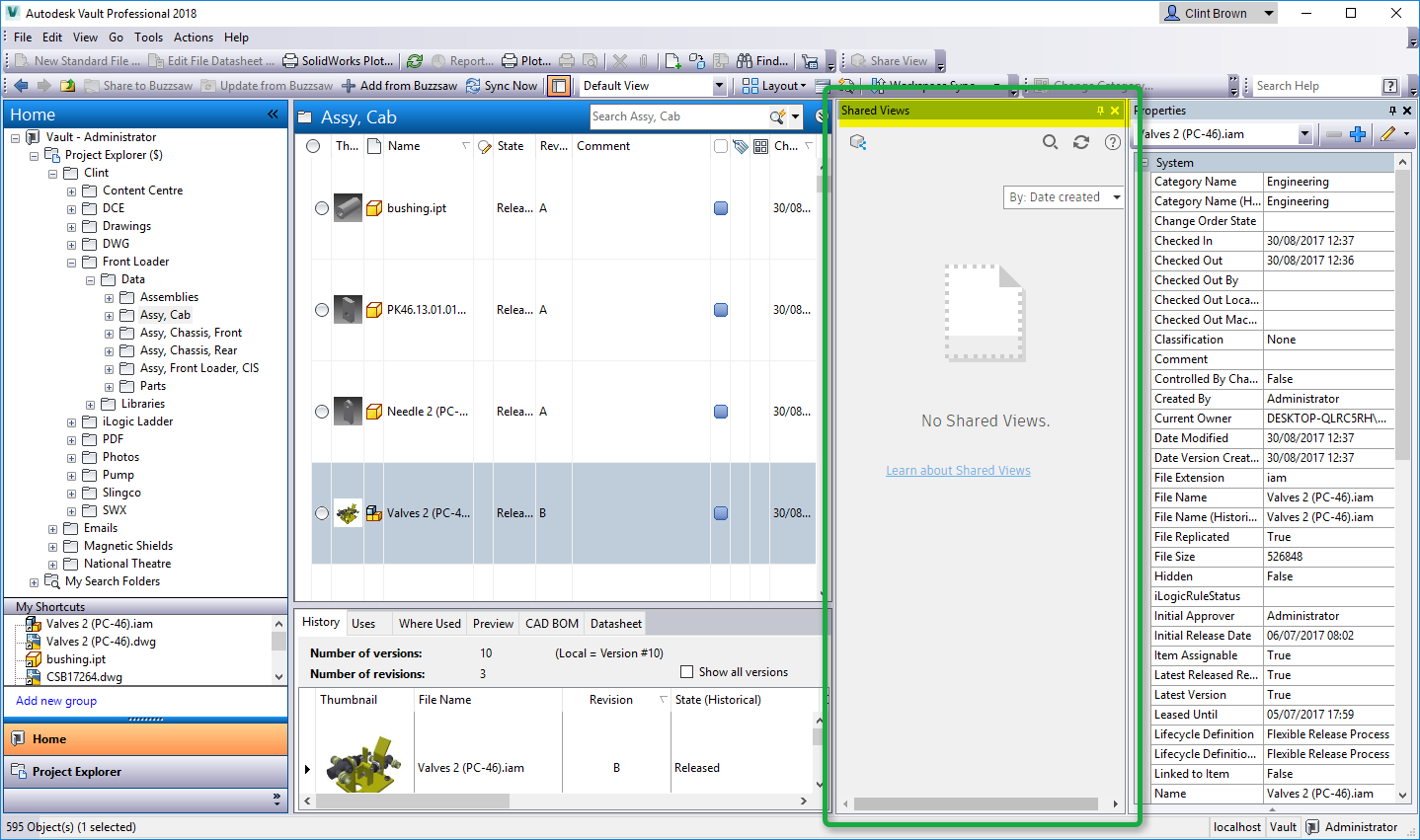This screenshot has height=840, width=1420.
Task: Switch to the Datasheet tab
Action: point(616,624)
